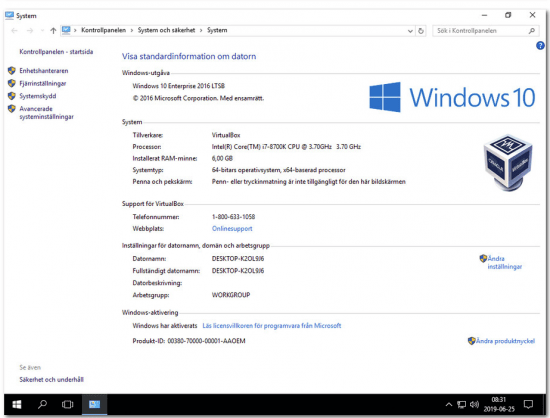Click the VirtualBox logo image
The height and width of the screenshot is (418, 550).
508,163
